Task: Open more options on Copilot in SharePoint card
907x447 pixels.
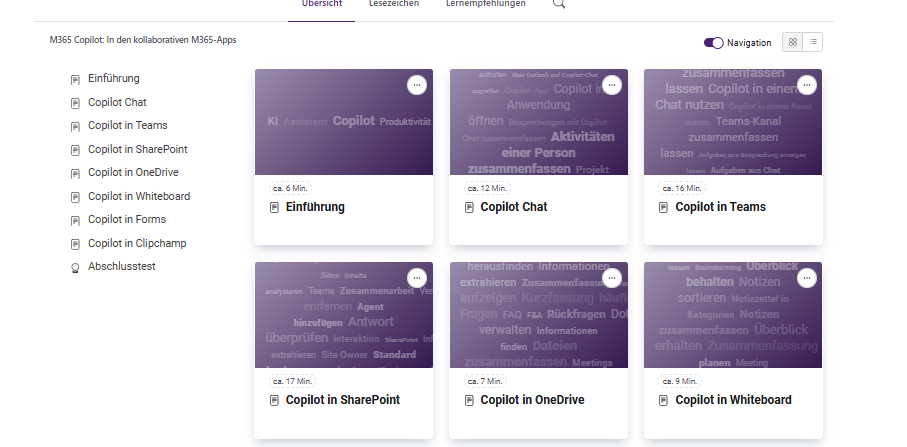Action: click(x=416, y=278)
